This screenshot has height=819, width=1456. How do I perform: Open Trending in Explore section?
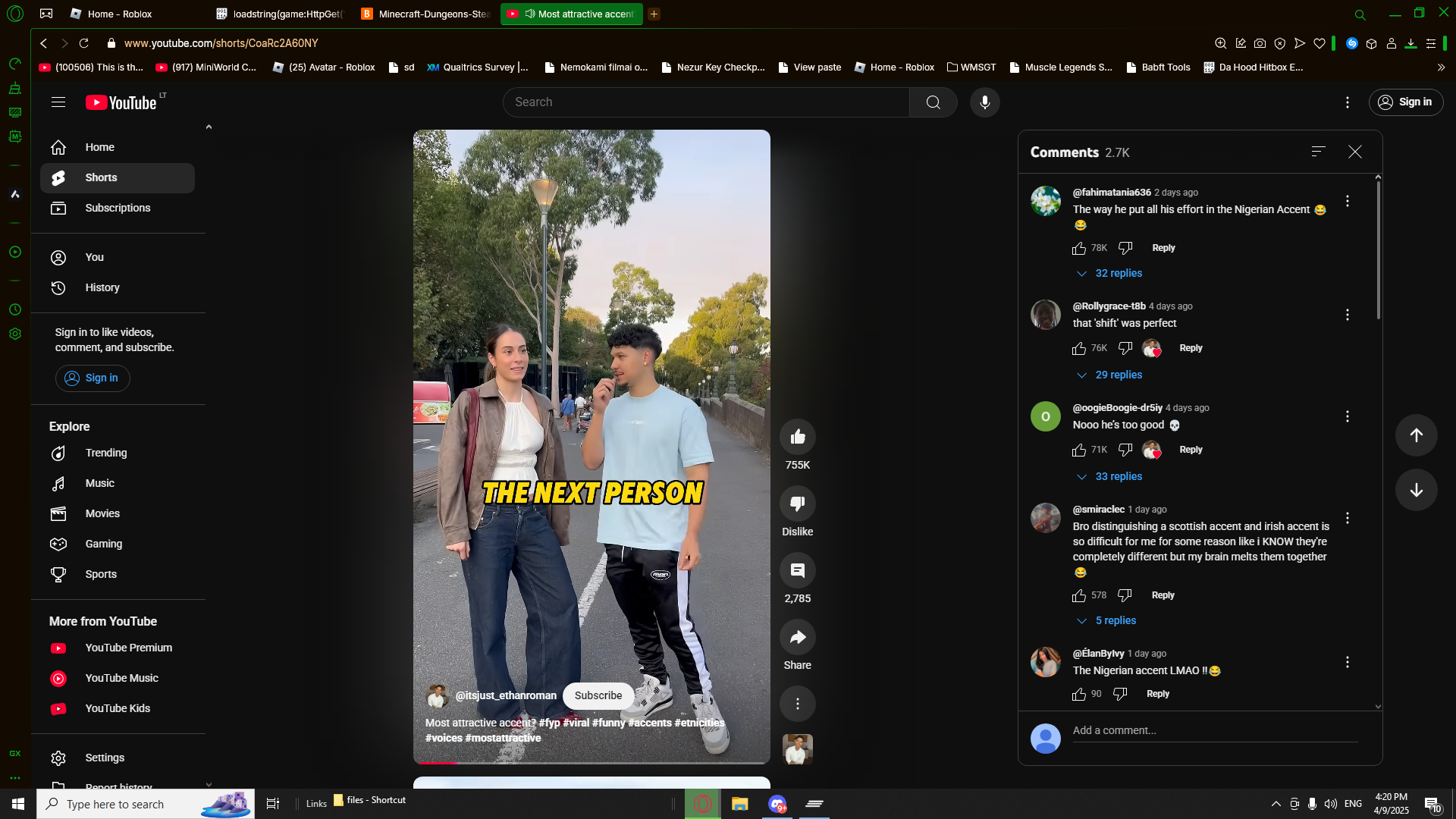click(x=118, y=453)
